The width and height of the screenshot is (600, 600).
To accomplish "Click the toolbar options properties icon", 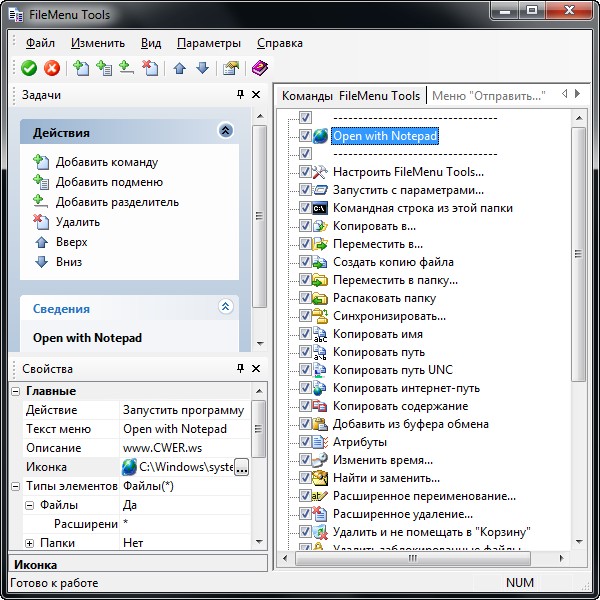I will (232, 68).
